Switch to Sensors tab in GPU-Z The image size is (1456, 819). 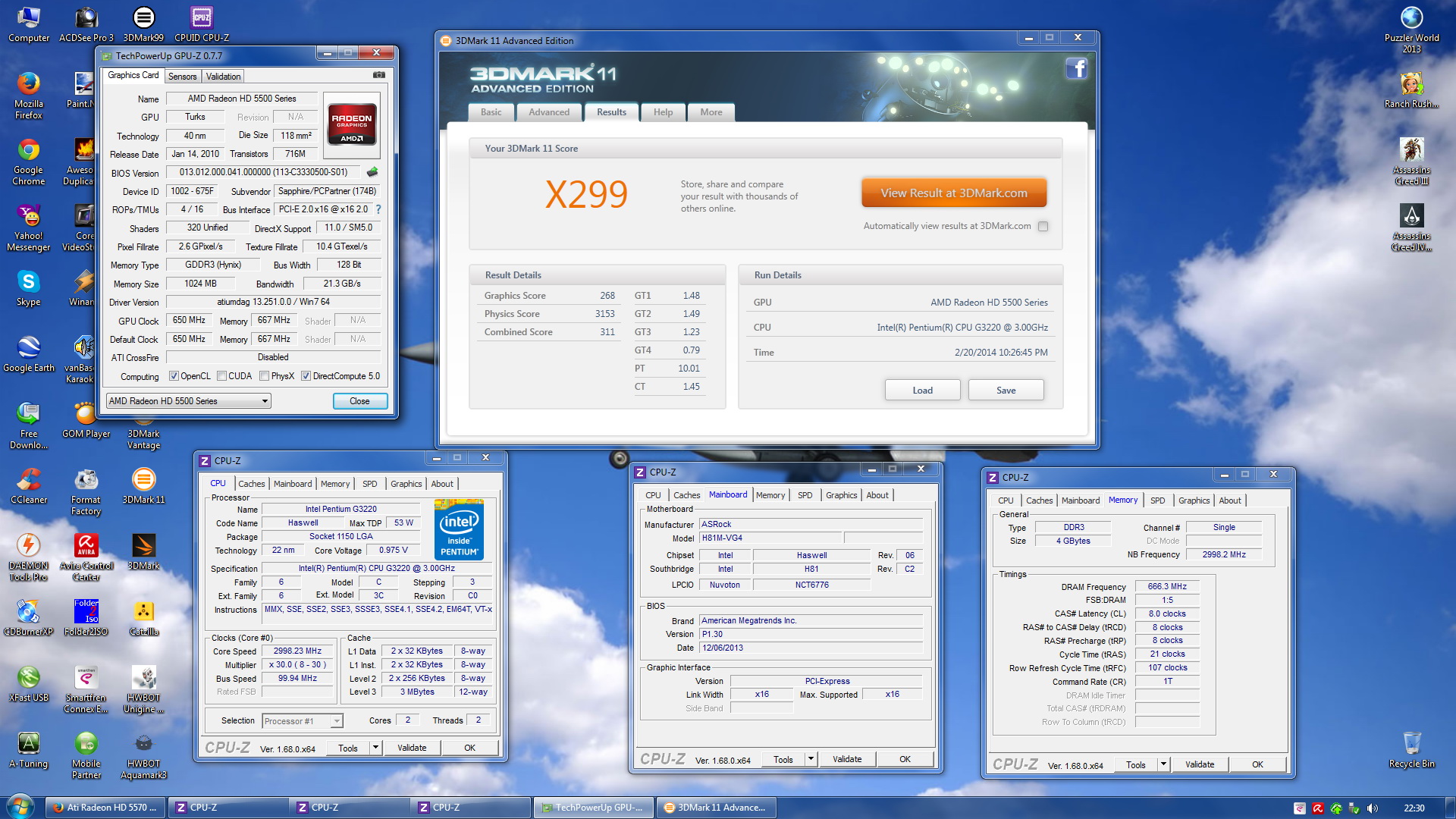coord(182,77)
